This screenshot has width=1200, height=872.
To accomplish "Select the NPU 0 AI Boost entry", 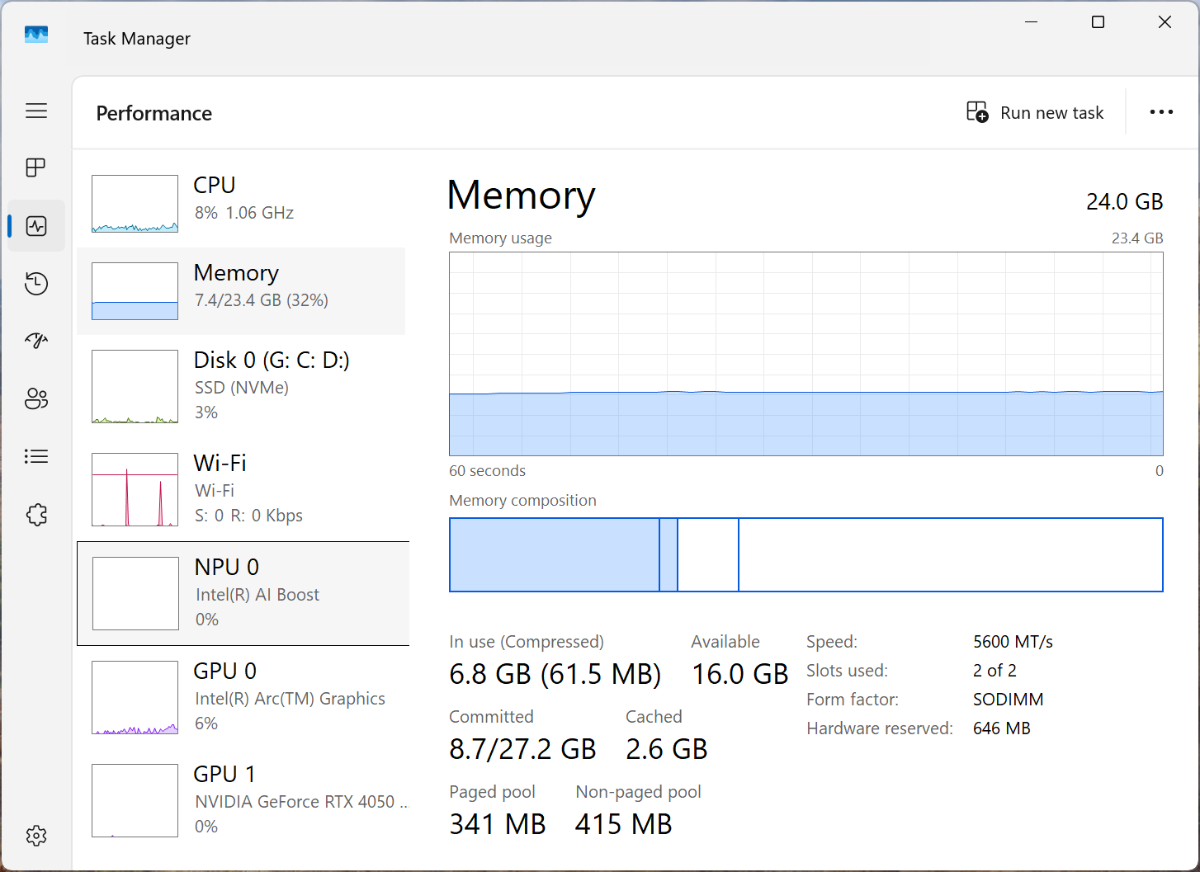I will pyautogui.click(x=242, y=593).
